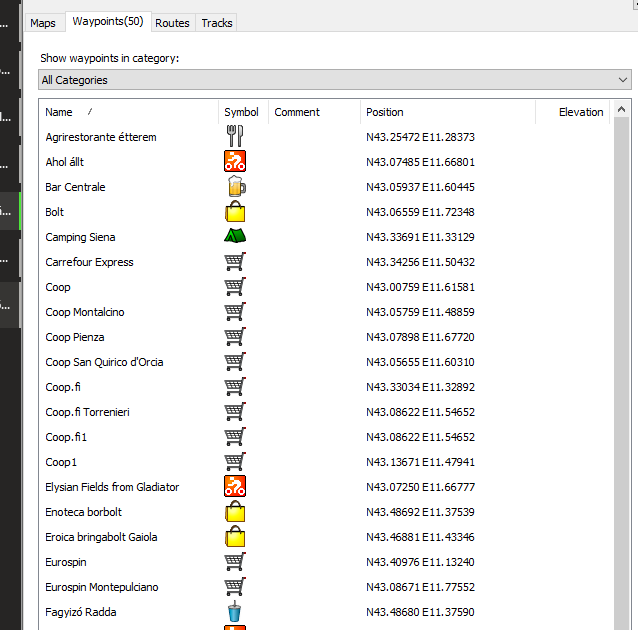The width and height of the screenshot is (638, 630).
Task: Select waypoint Coop Pienza
Action: click(74, 337)
